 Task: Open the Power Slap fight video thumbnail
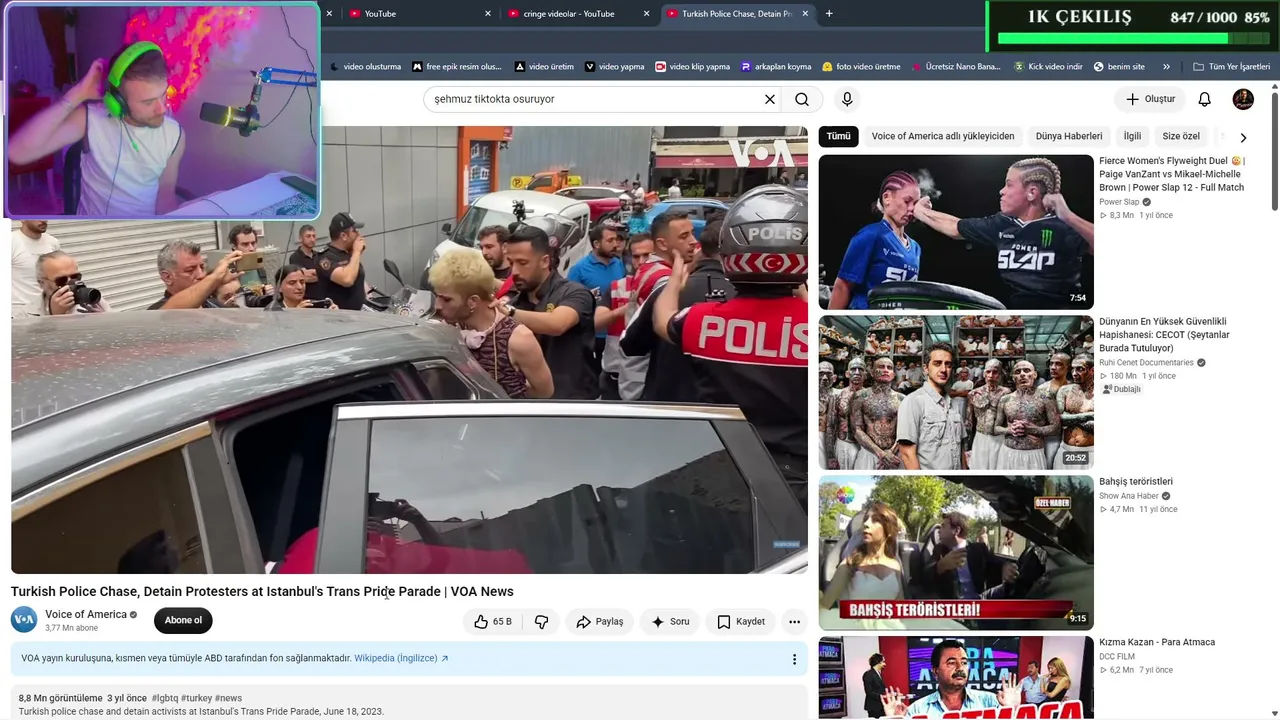pyautogui.click(x=956, y=232)
